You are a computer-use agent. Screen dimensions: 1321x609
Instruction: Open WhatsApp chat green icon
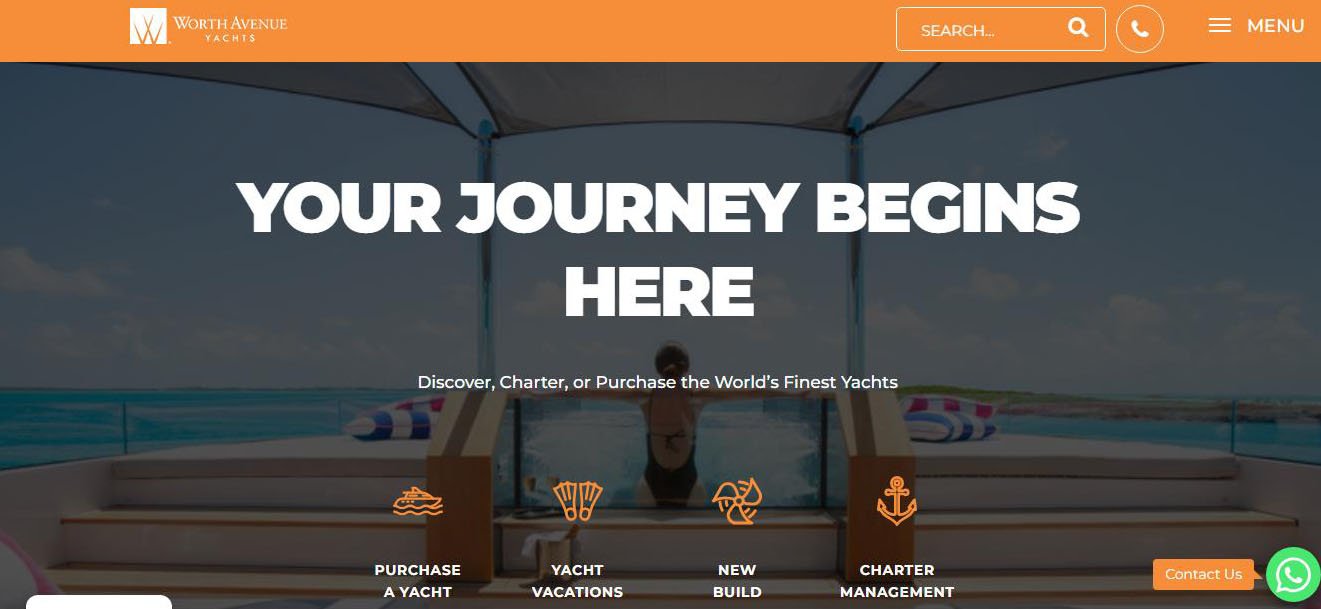pos(1293,574)
